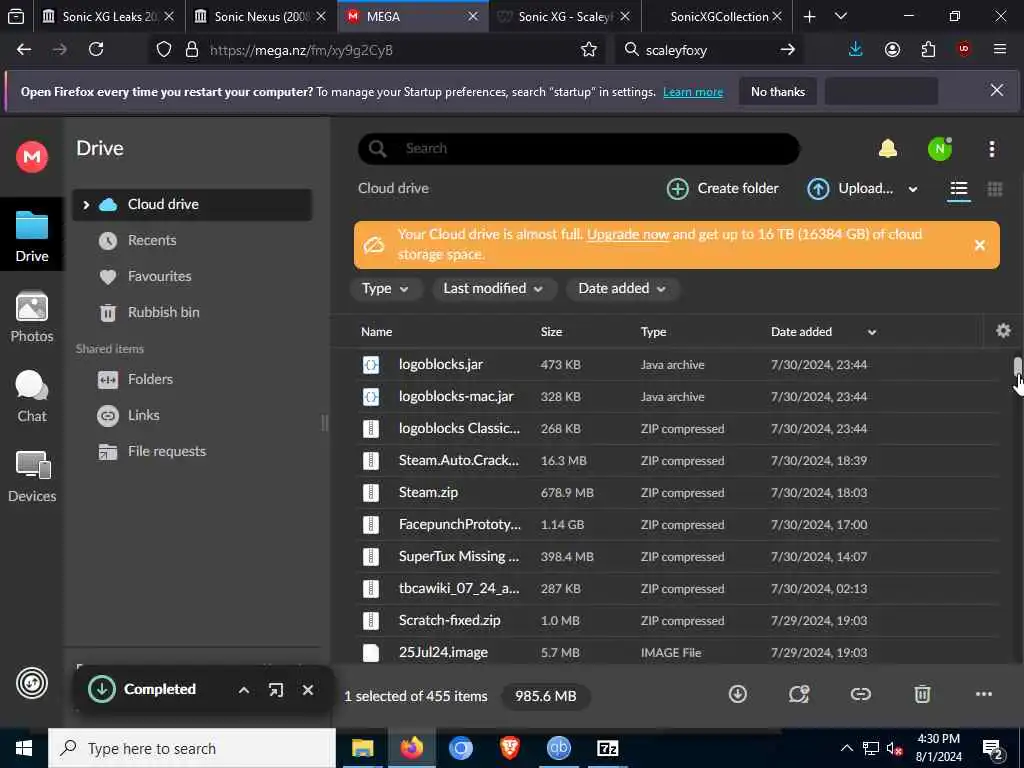Click Learn more link in Firefox bar
This screenshot has height=768, width=1024.
pos(693,92)
